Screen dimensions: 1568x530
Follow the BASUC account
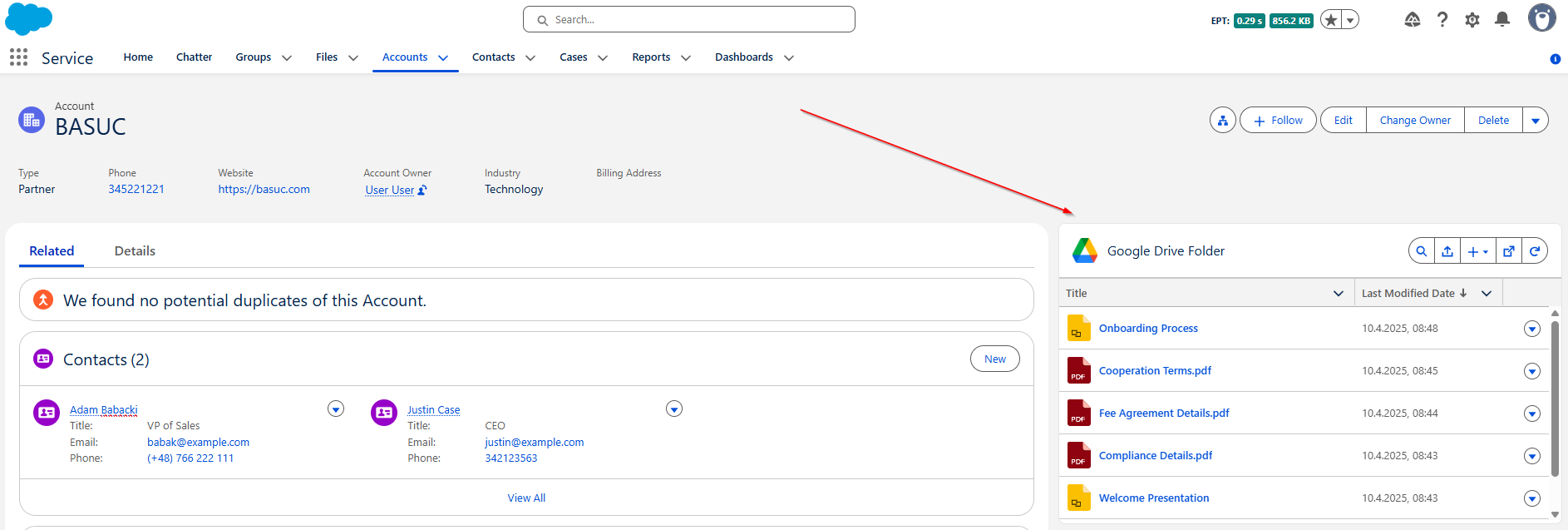click(x=1278, y=121)
